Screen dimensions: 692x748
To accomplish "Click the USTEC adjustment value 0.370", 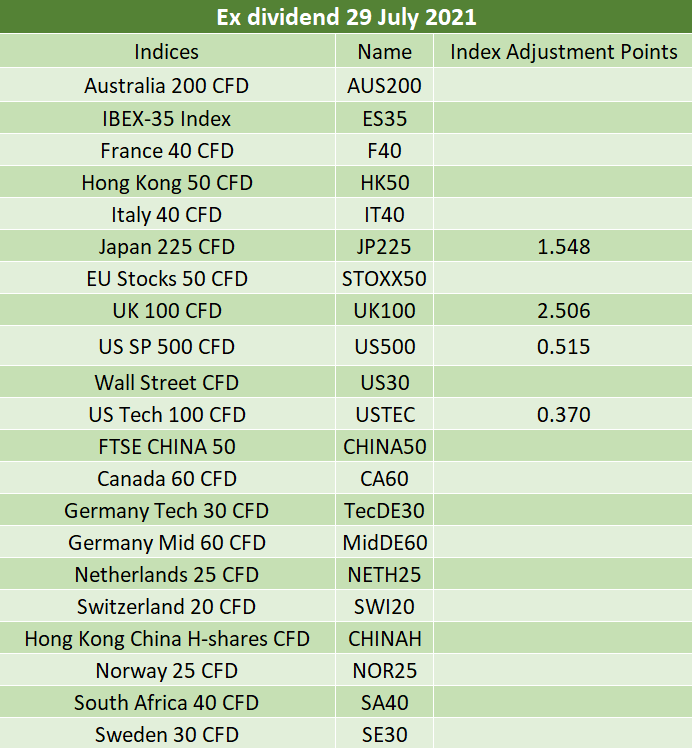I will click(564, 415).
